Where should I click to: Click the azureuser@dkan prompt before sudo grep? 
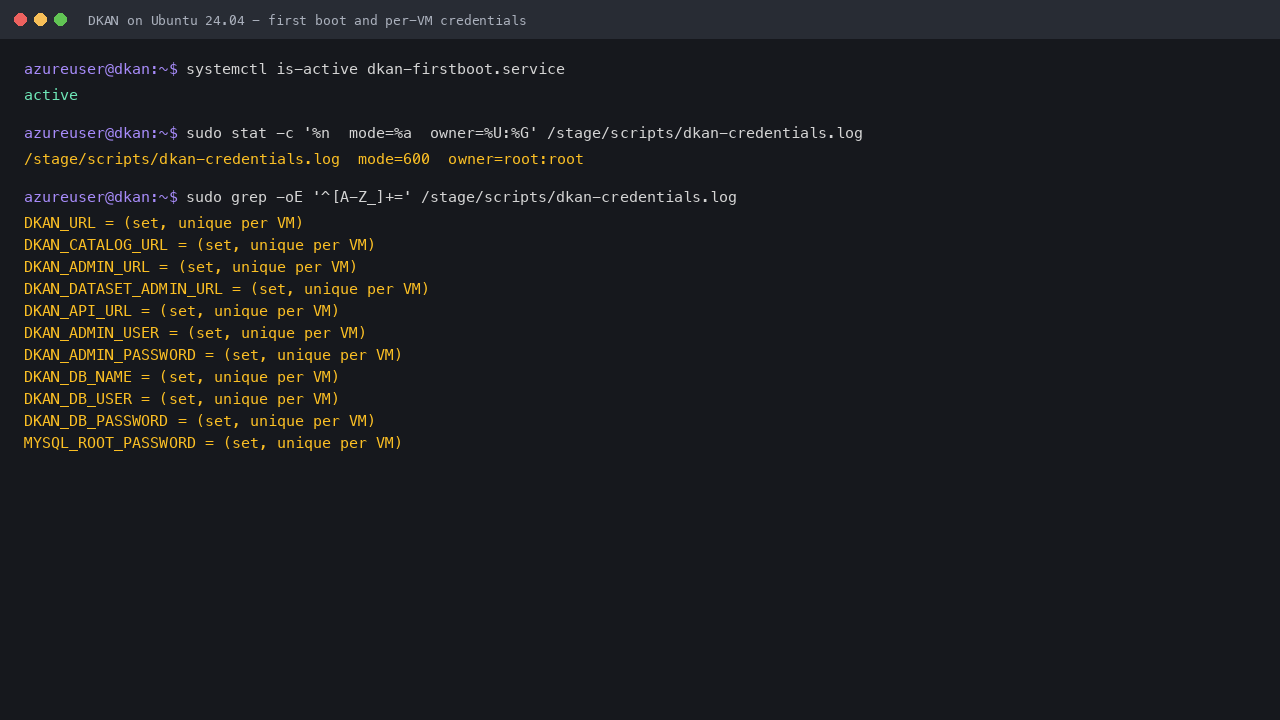coord(101,197)
